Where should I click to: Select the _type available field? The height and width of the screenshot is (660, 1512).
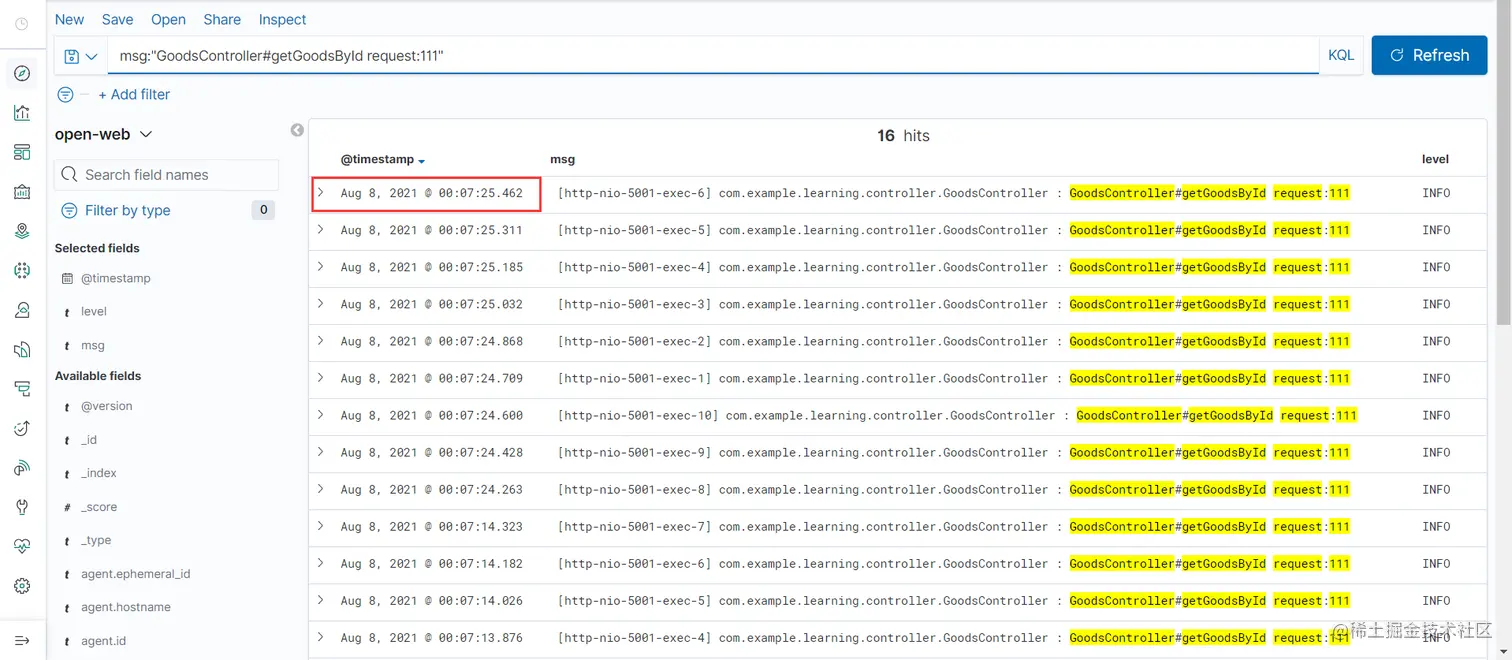coord(96,540)
